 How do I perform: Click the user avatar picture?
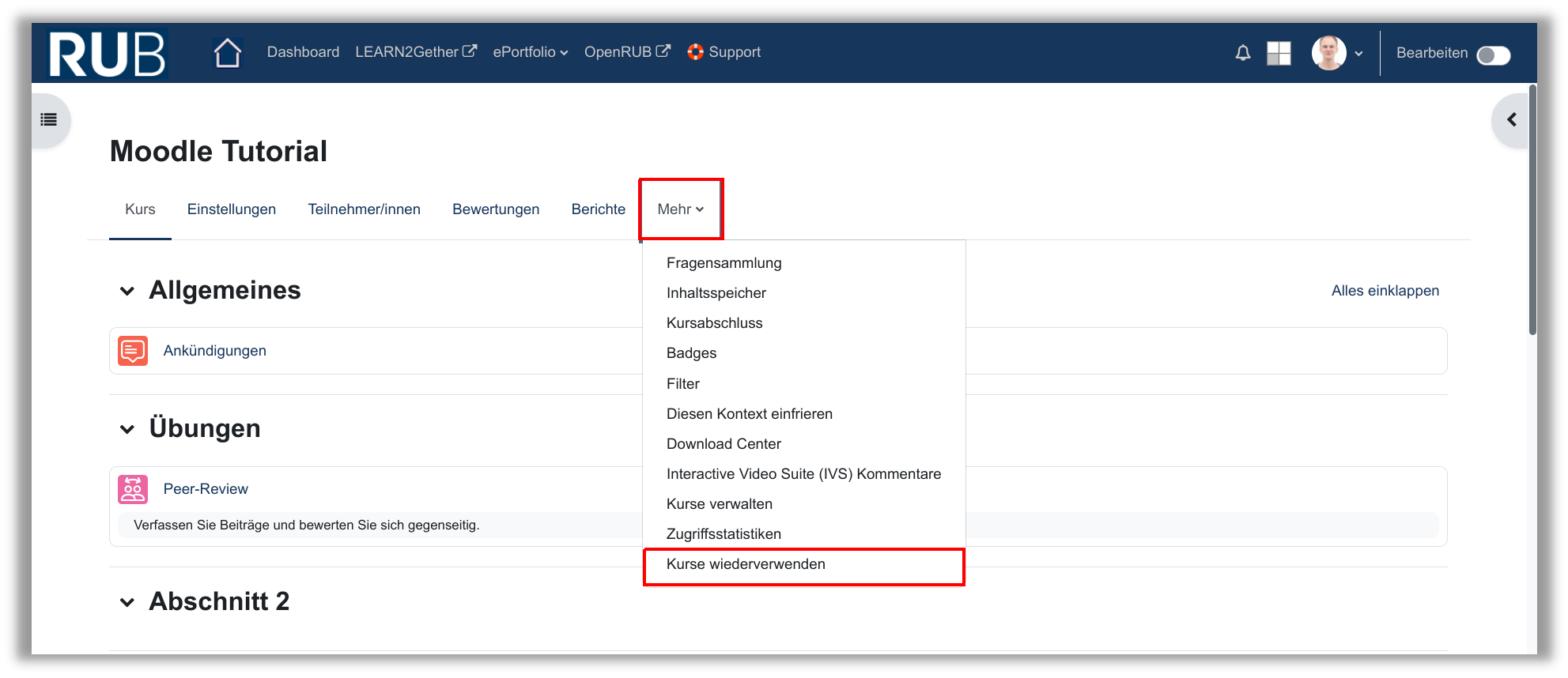pos(1328,53)
